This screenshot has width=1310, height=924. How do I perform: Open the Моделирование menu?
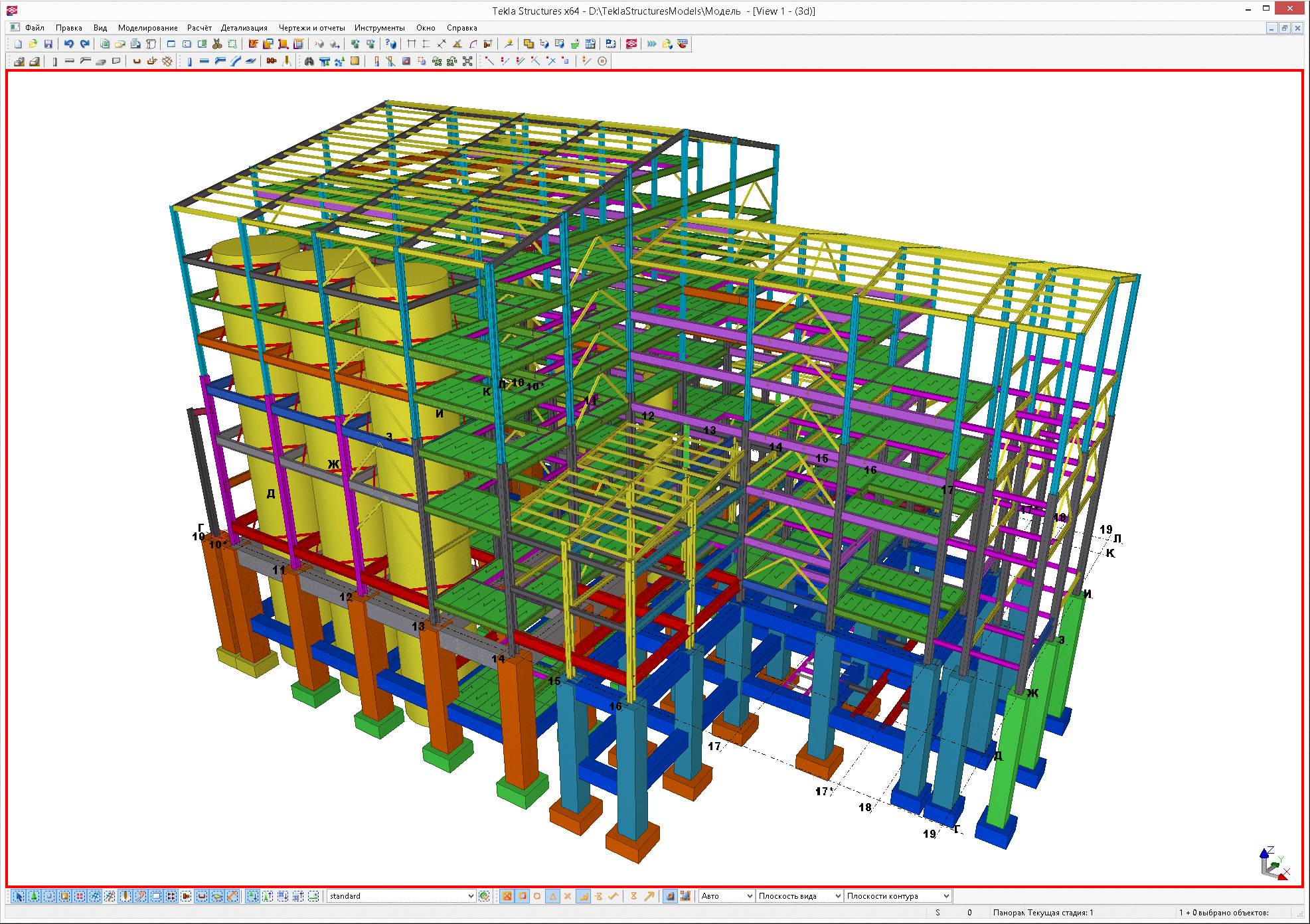pos(147,28)
